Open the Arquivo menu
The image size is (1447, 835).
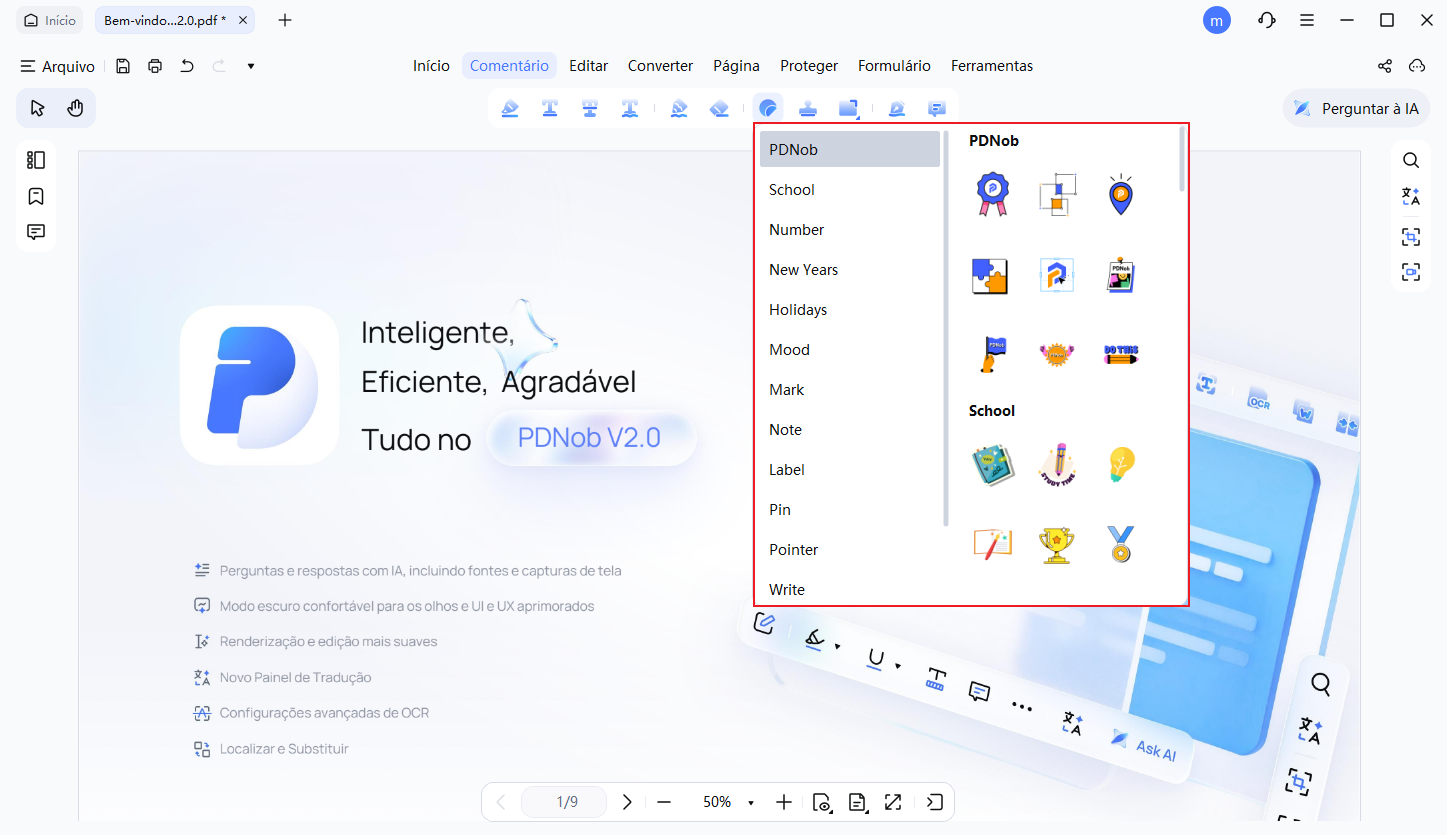tap(57, 65)
